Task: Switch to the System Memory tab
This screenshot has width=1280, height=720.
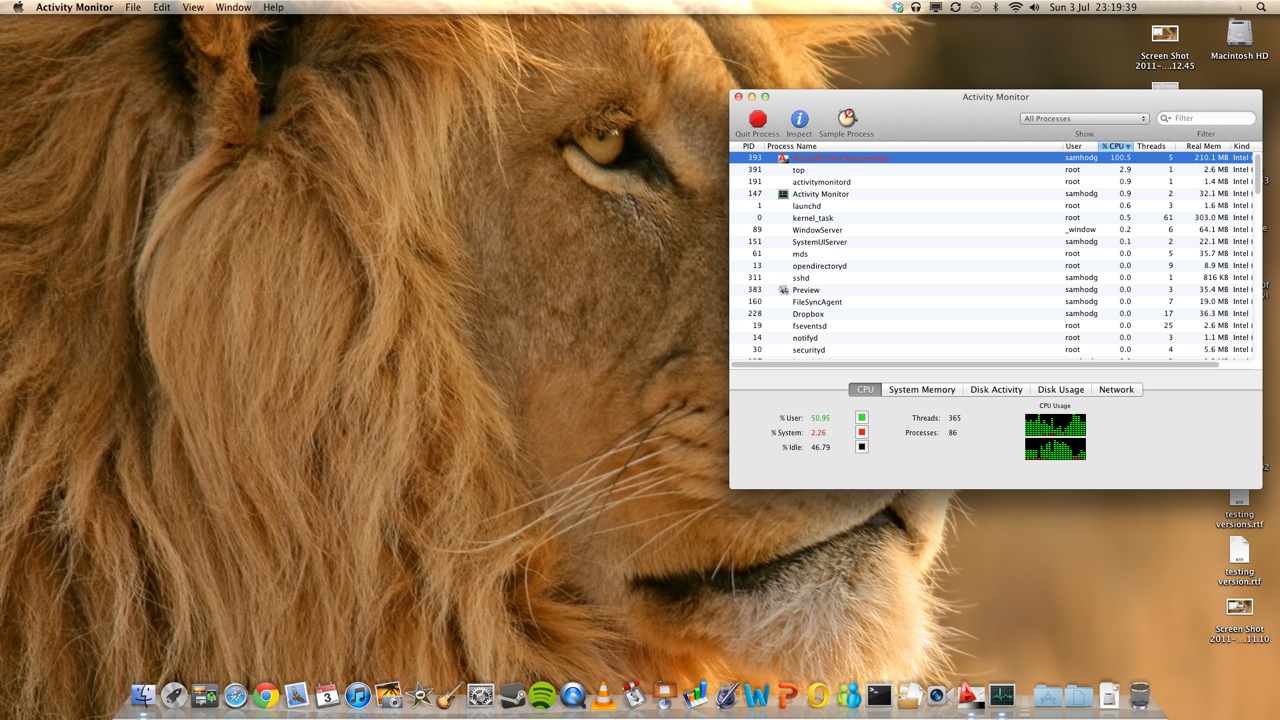Action: (x=922, y=390)
